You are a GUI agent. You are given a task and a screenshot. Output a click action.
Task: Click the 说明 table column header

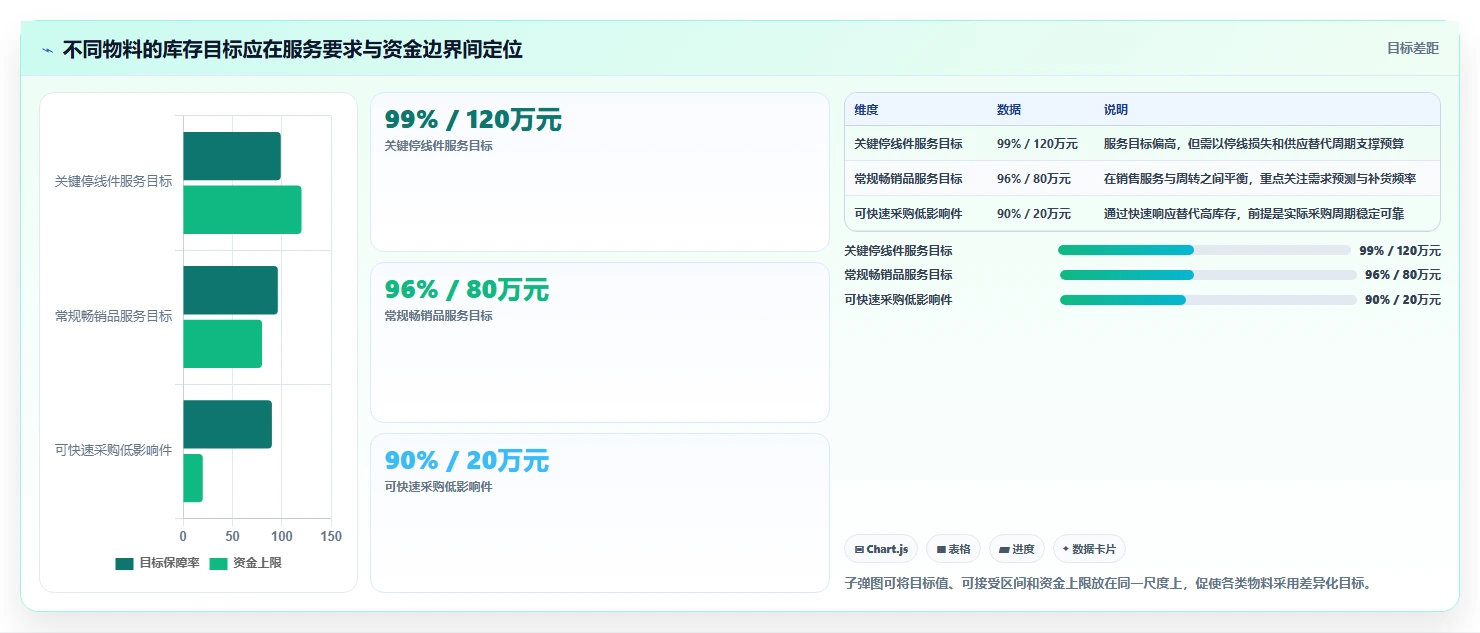(x=1116, y=110)
